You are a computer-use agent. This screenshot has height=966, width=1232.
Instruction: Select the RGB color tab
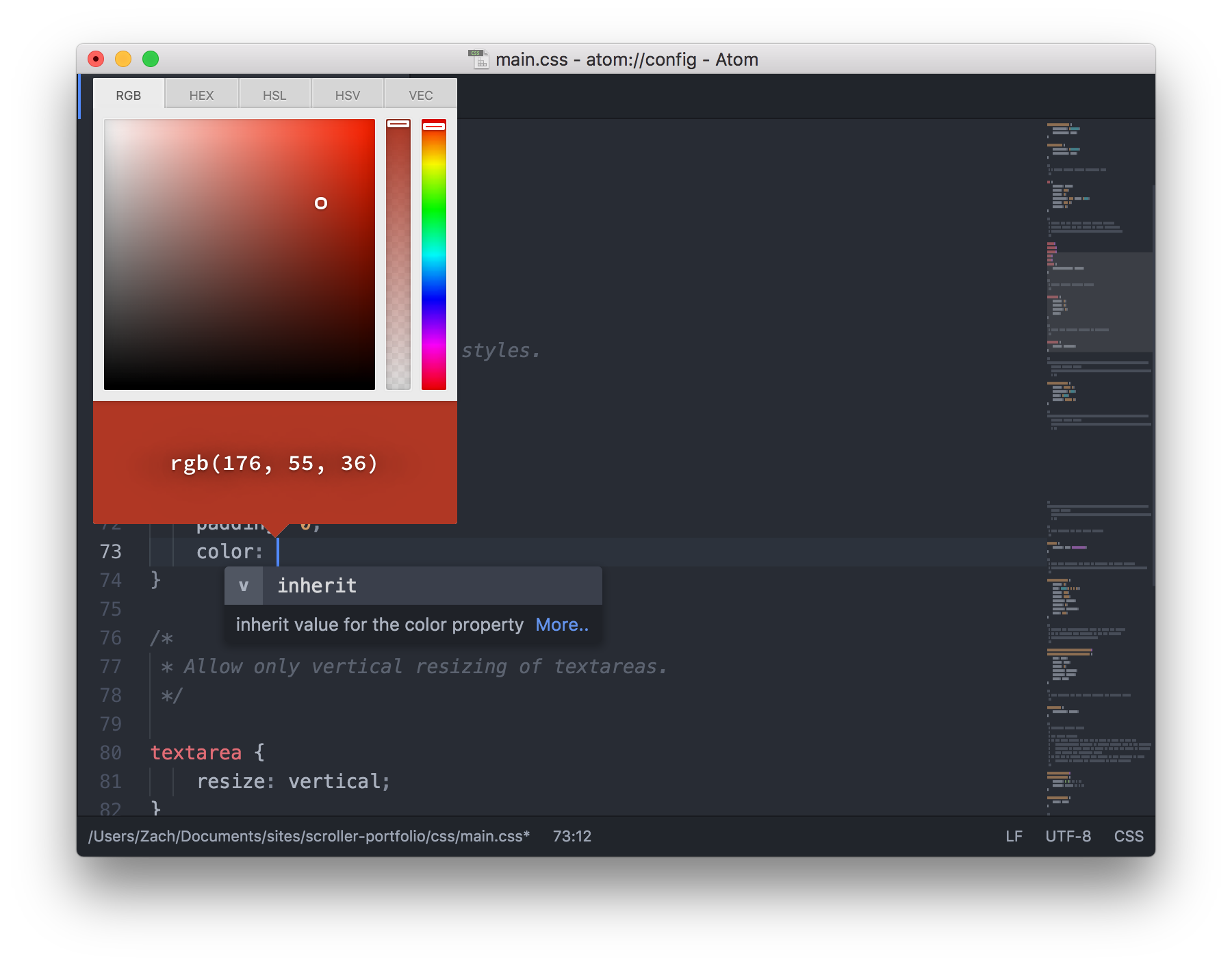(129, 94)
